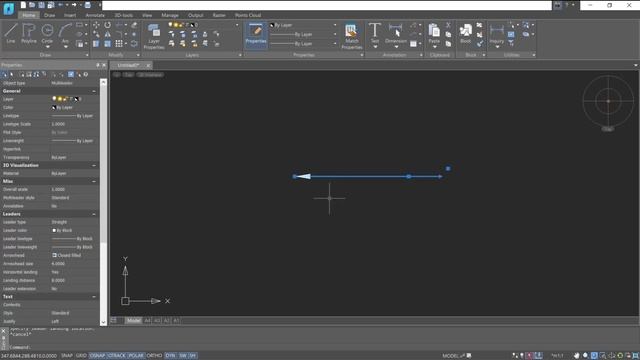Open the ribbon color By Layer dropdown
640x360 pixels.
click(x=335, y=25)
